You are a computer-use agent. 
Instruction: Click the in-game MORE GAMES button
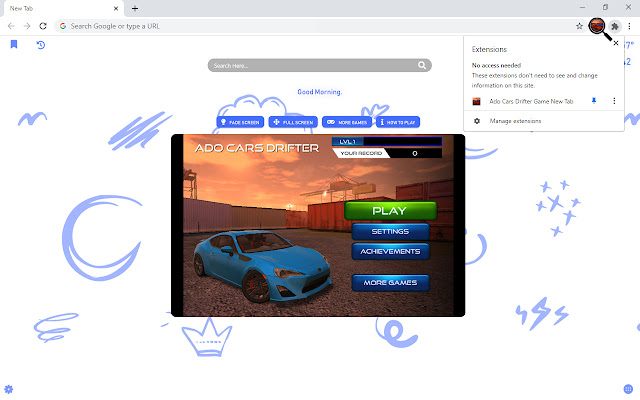coord(390,282)
